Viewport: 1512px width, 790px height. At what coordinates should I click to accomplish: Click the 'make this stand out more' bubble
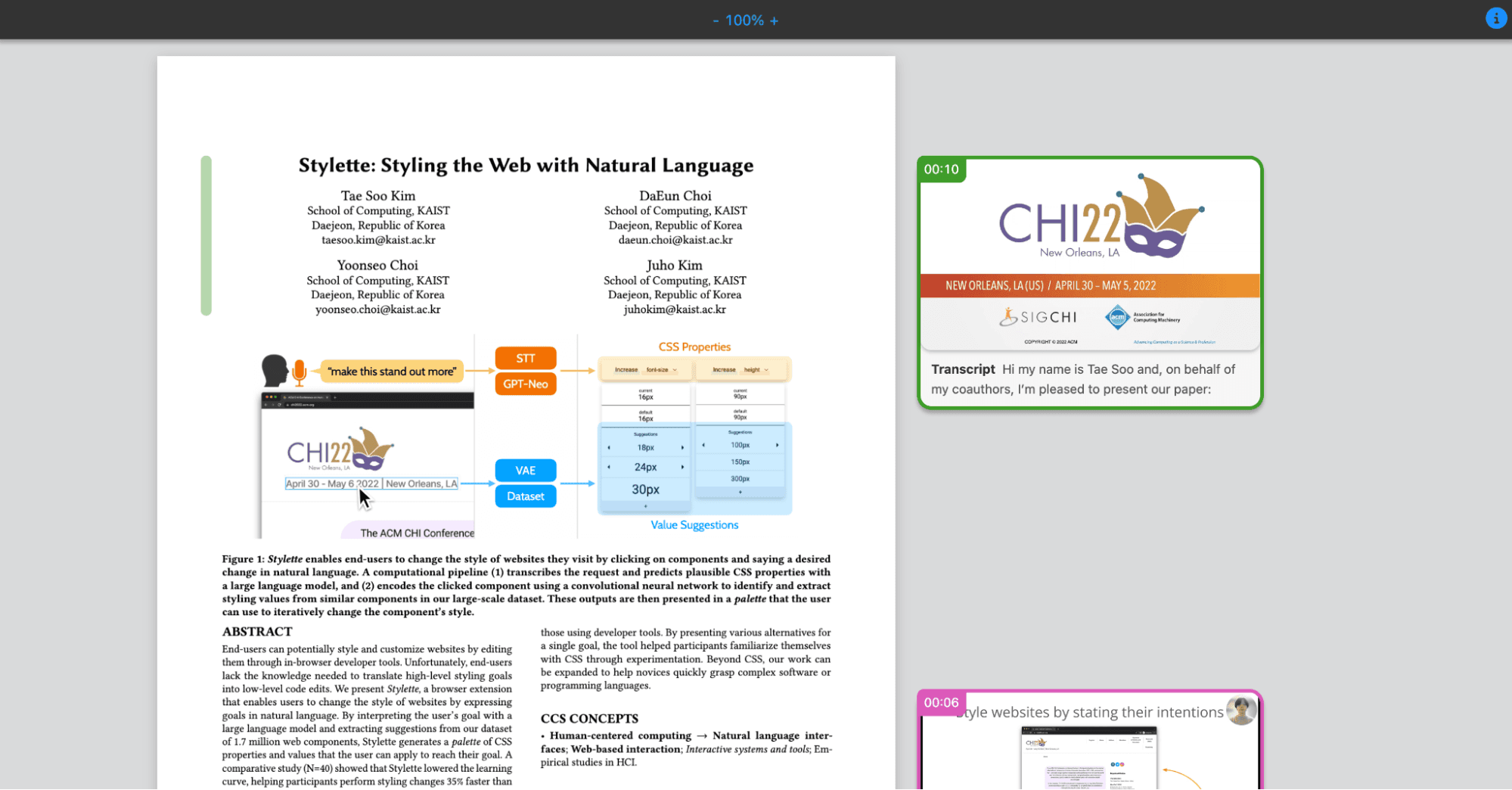[x=392, y=371]
